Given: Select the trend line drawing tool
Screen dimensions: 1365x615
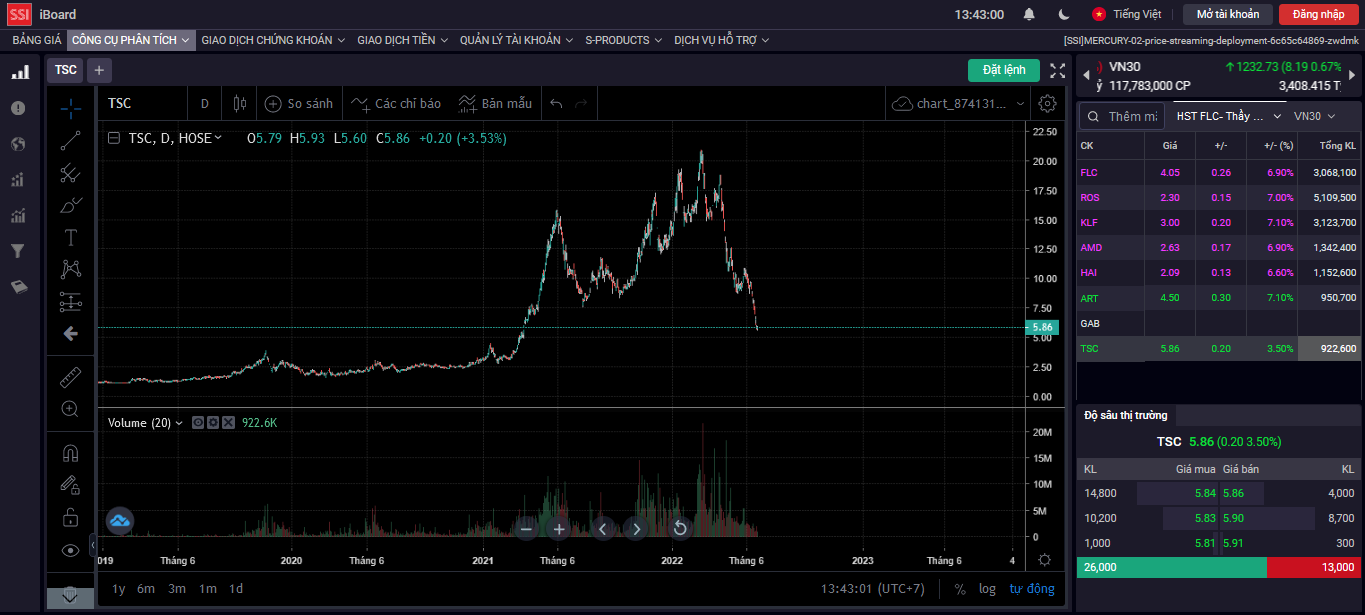Looking at the screenshot, I should [x=70, y=141].
